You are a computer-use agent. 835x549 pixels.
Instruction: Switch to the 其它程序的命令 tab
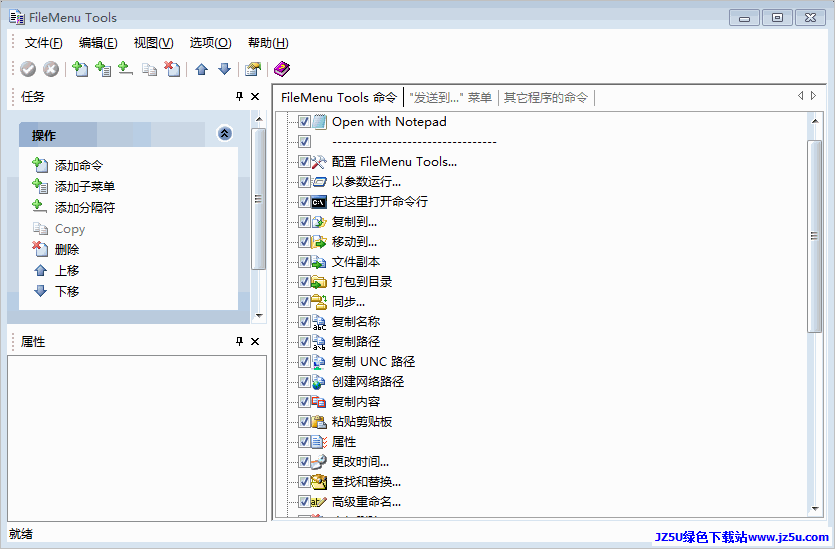point(546,97)
